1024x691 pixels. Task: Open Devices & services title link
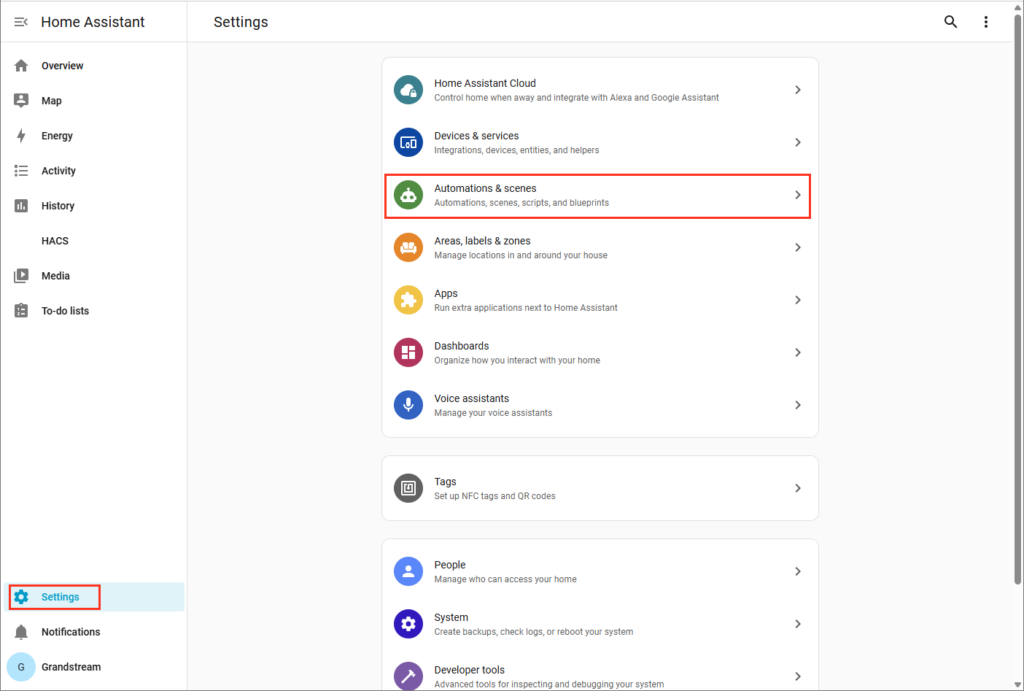[x=476, y=136]
